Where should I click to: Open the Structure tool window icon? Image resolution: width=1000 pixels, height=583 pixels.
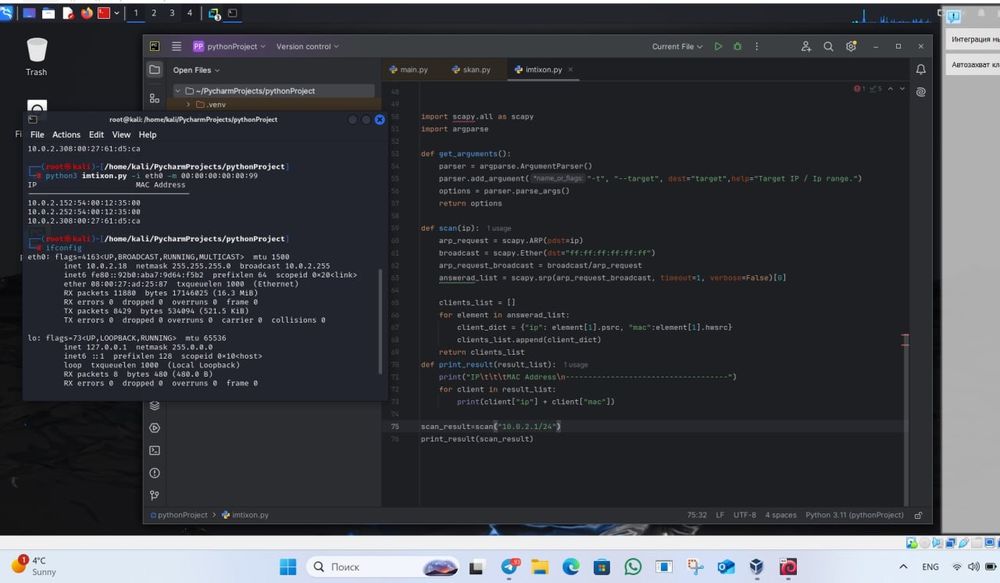[154, 98]
